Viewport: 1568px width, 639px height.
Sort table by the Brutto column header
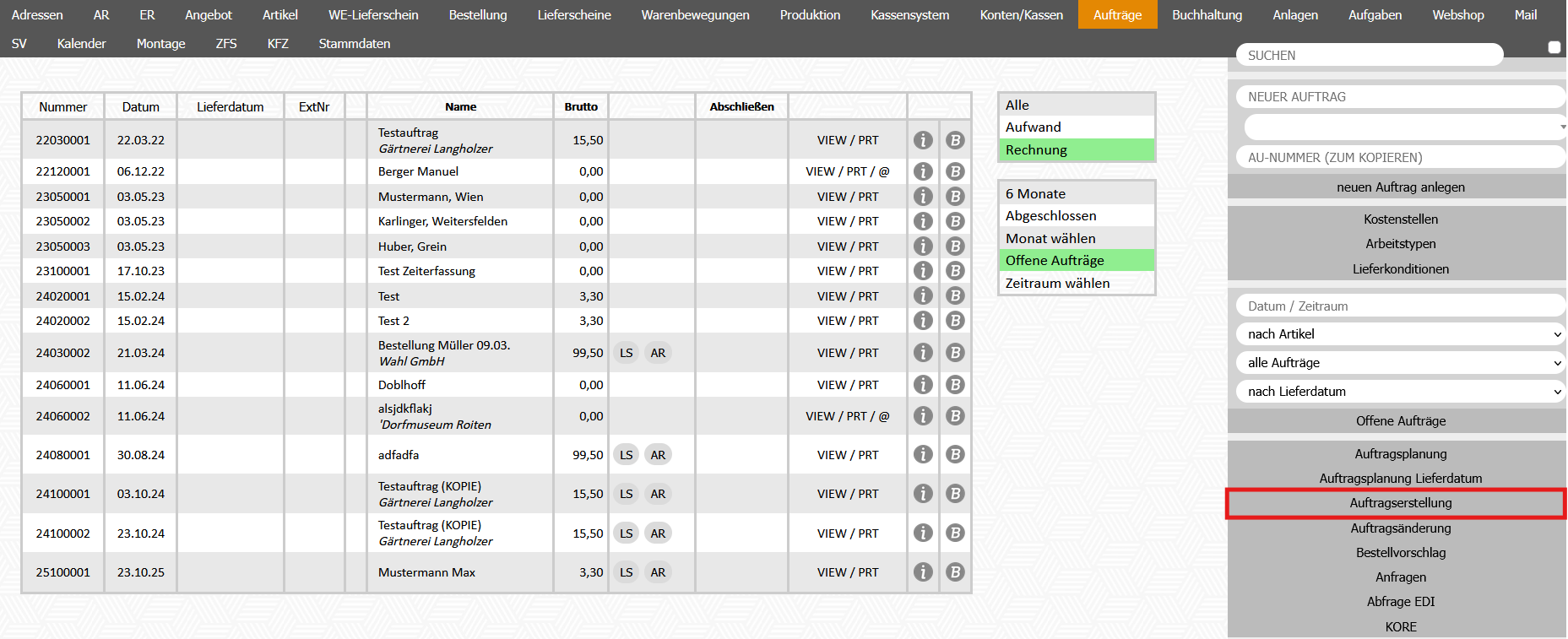[581, 107]
